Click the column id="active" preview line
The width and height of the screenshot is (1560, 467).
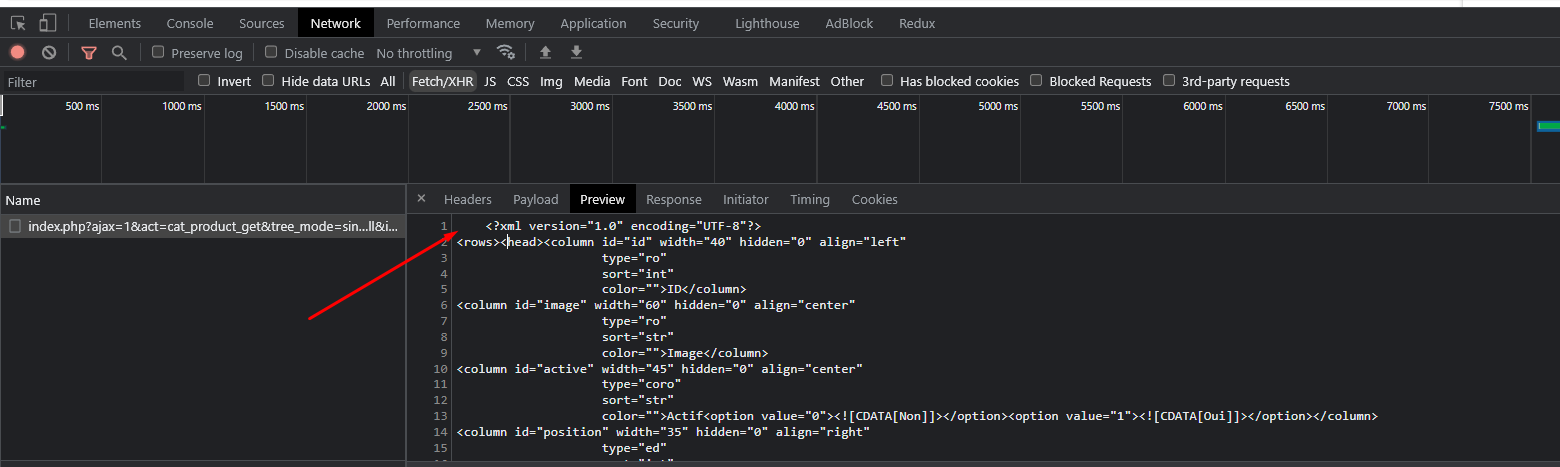660,369
